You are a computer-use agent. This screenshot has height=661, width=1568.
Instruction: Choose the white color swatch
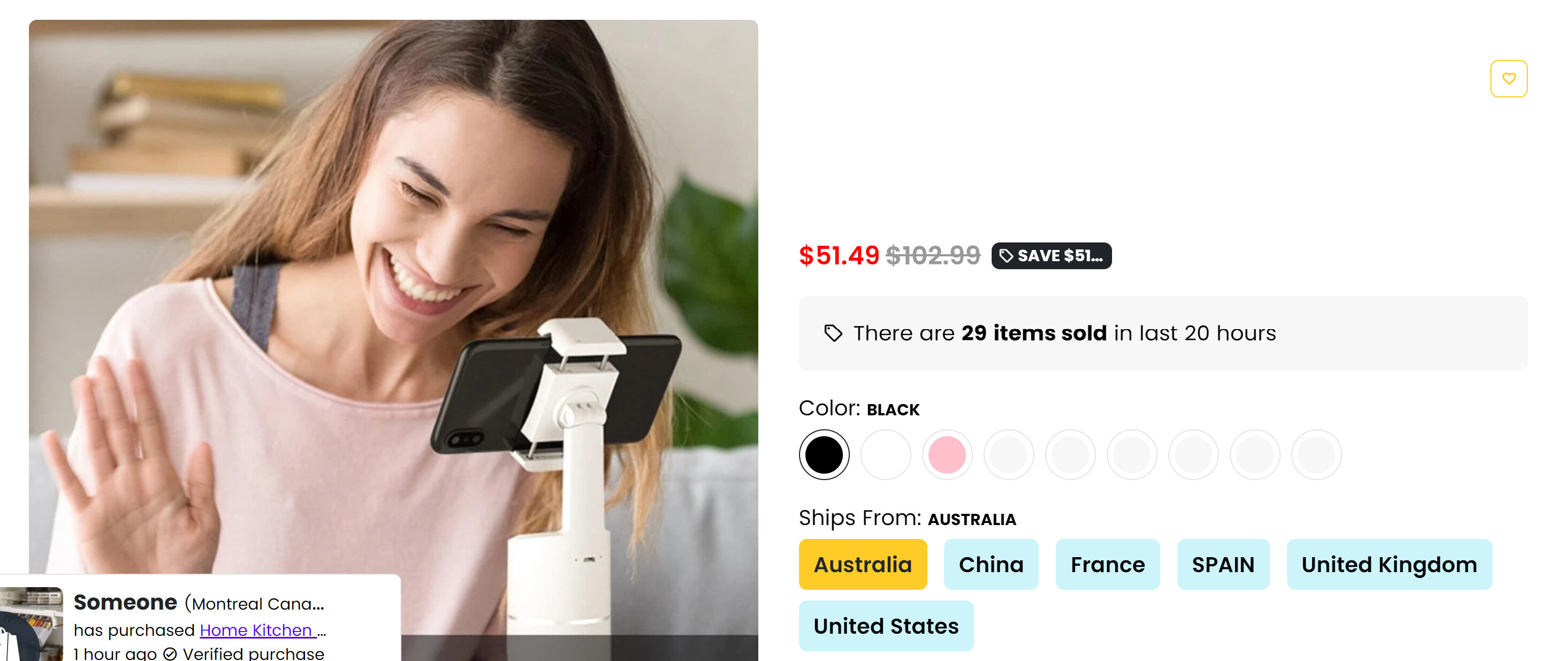885,454
